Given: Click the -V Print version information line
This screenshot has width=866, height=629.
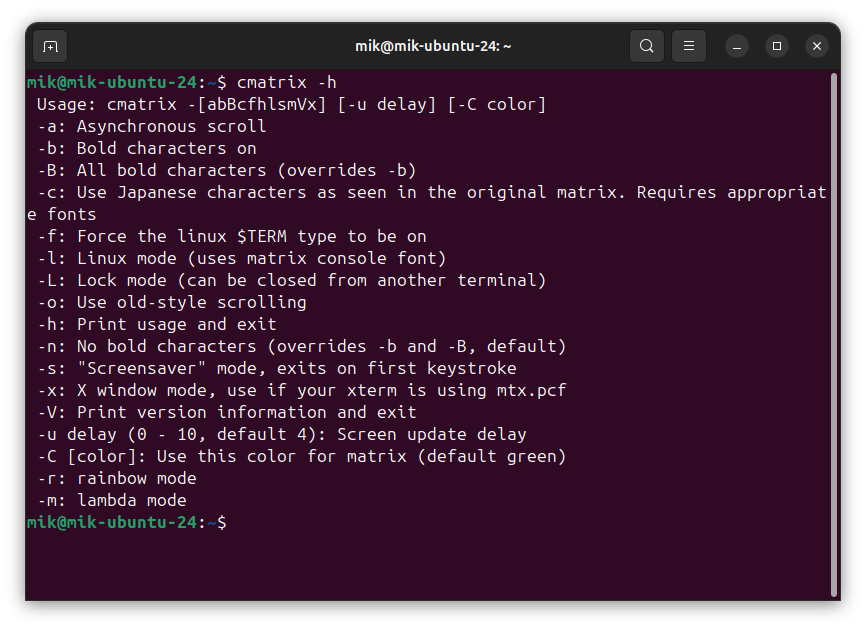Looking at the screenshot, I should click(226, 412).
